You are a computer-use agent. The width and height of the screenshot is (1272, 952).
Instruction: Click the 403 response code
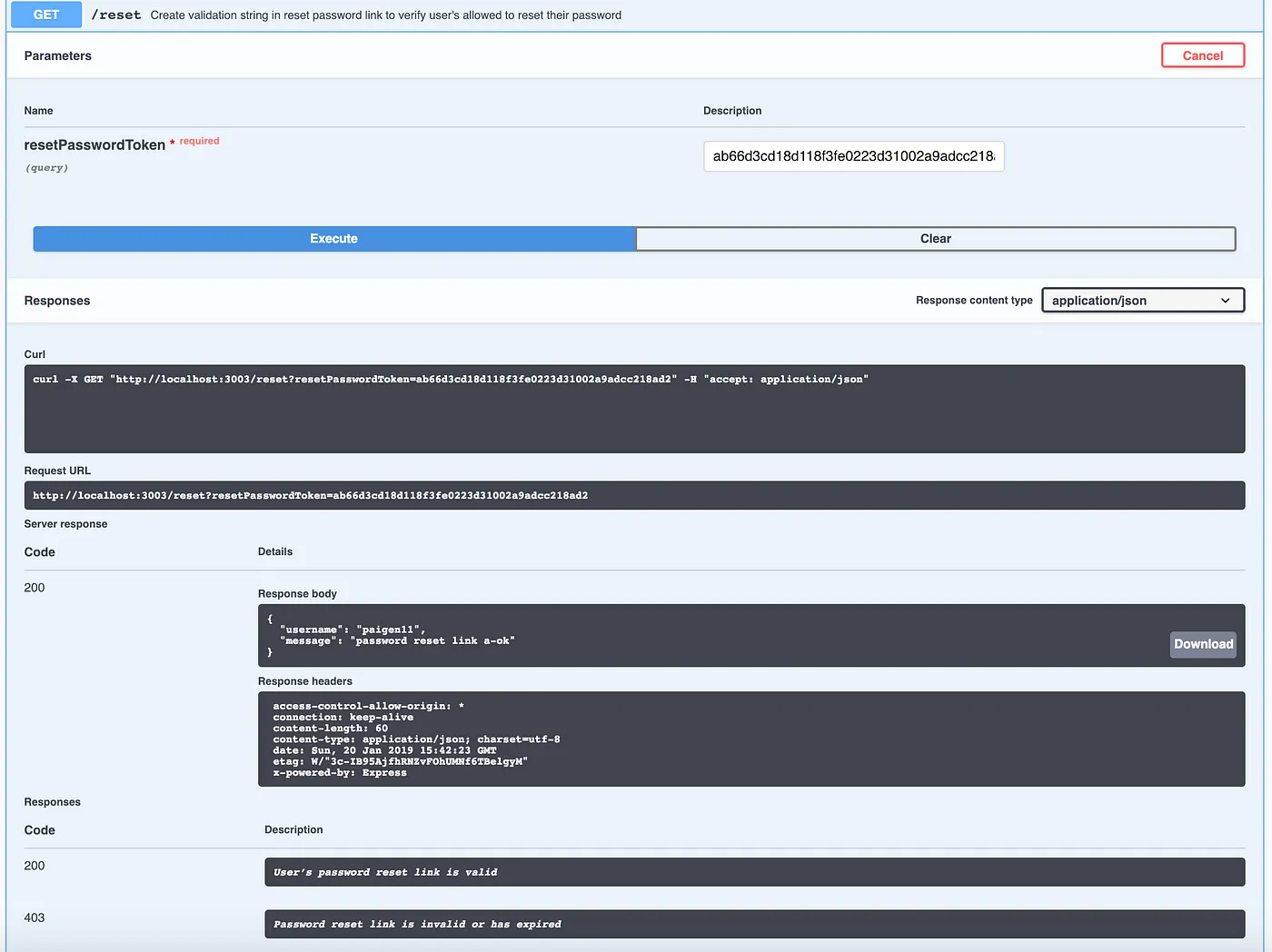[35, 917]
